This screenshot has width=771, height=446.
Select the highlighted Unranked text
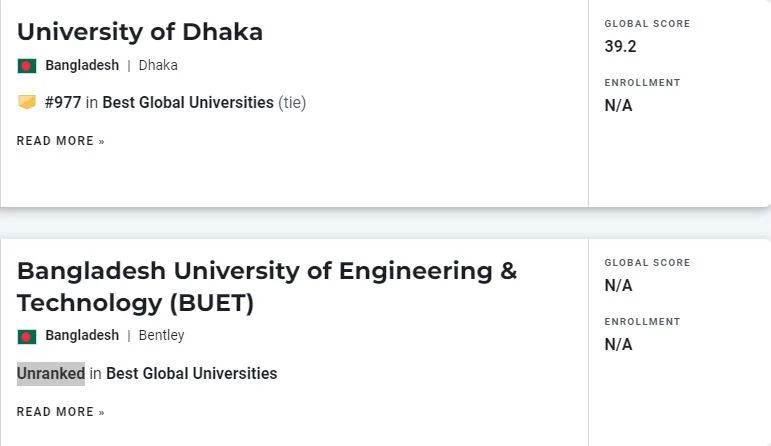click(51, 374)
